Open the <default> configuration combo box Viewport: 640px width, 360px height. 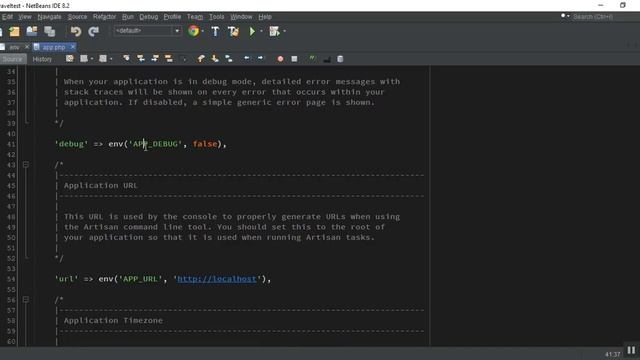pos(147,31)
